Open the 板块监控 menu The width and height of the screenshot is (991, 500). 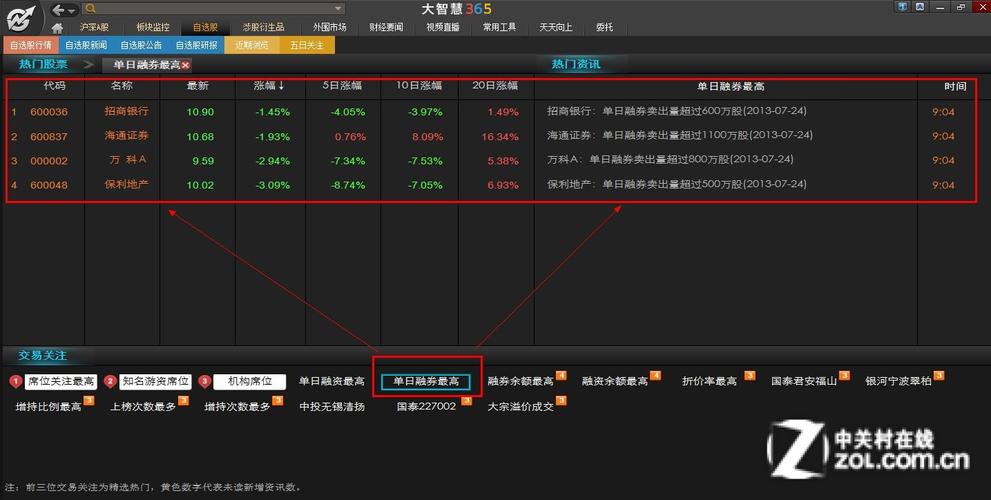152,27
